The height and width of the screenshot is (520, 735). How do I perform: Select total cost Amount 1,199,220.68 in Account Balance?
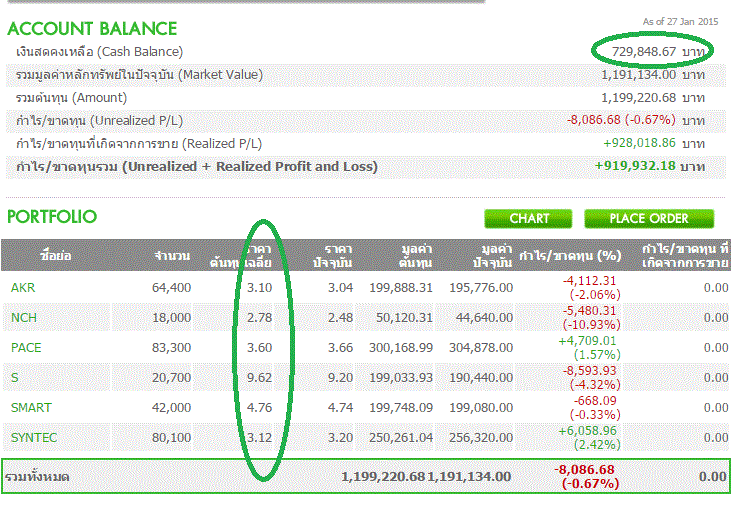pos(638,98)
